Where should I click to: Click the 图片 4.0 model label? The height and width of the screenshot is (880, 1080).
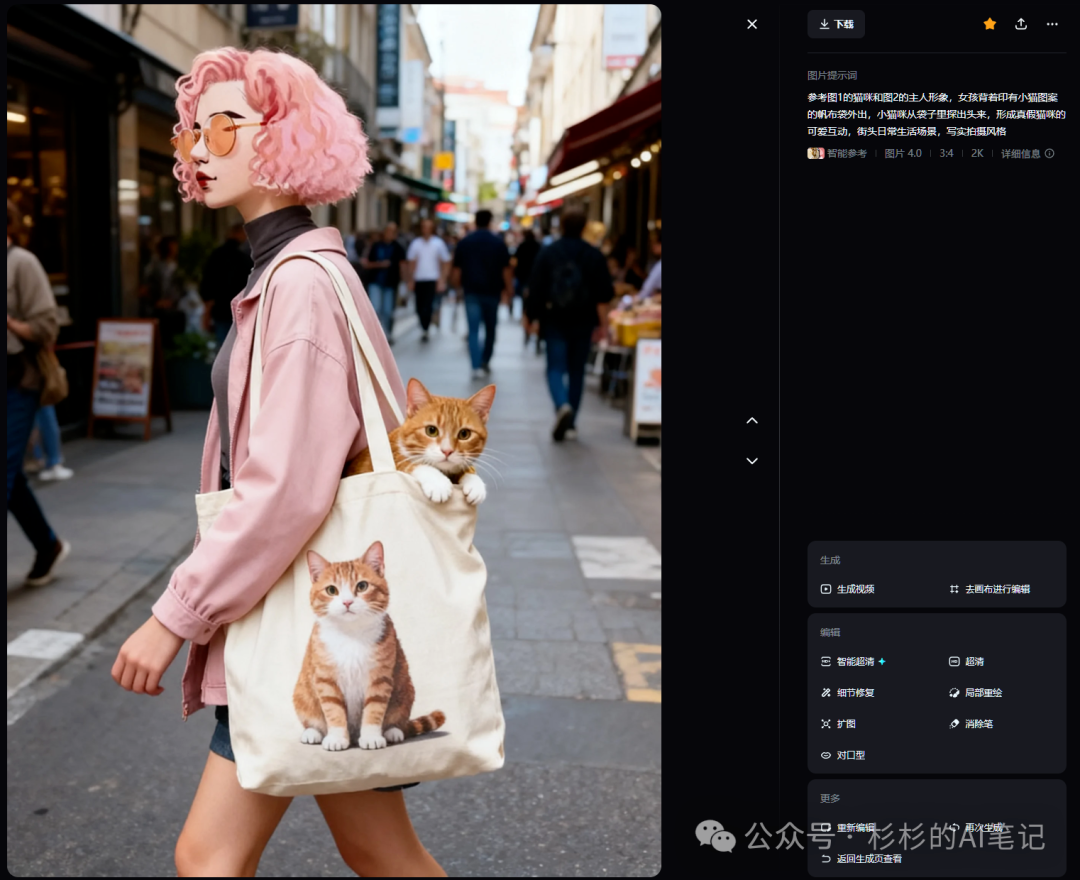[x=902, y=154]
